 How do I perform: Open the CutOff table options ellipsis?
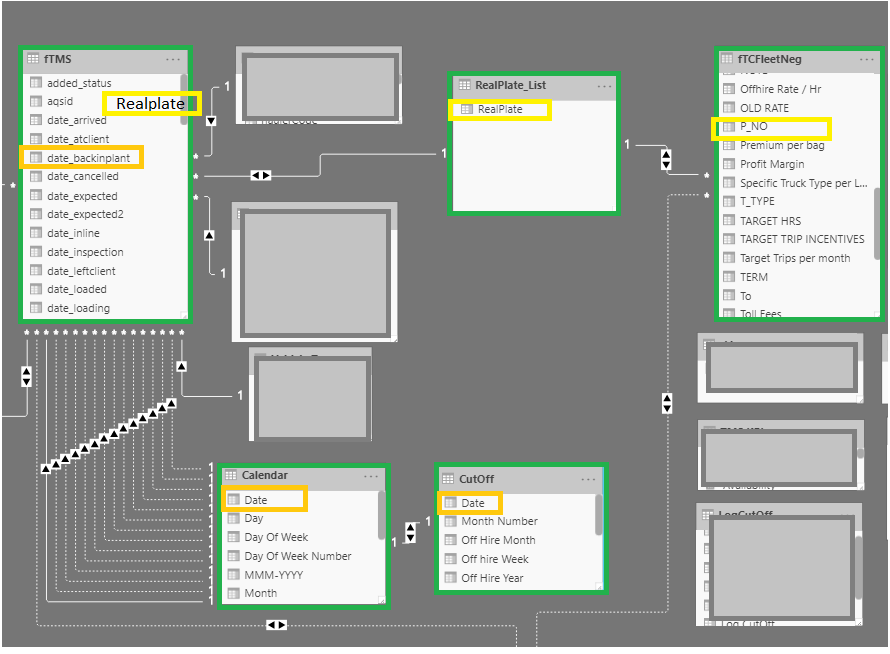click(589, 479)
